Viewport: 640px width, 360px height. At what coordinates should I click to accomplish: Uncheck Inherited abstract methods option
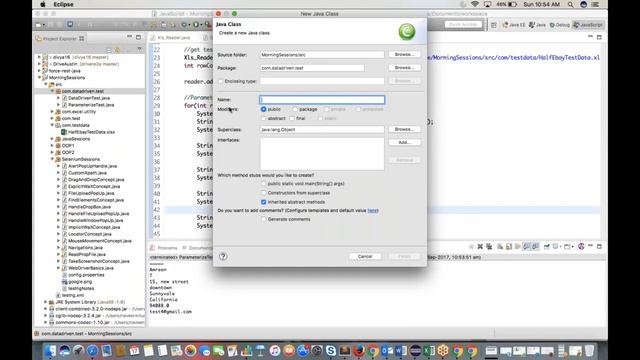(x=264, y=202)
